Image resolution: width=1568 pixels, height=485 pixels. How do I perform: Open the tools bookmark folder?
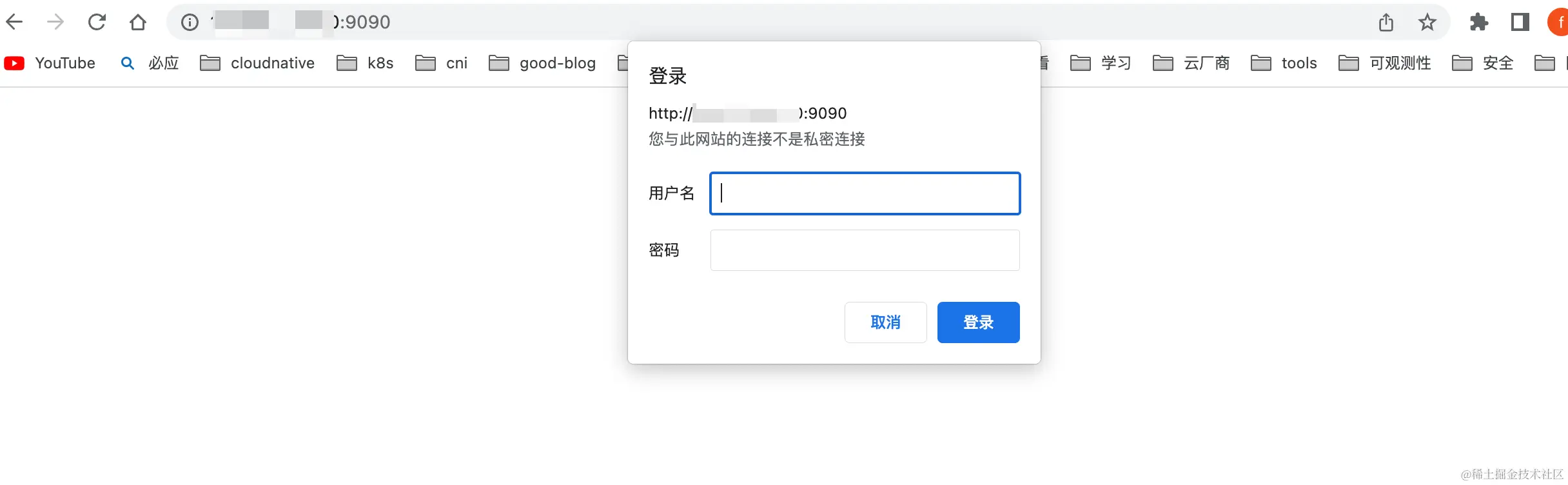point(1284,63)
